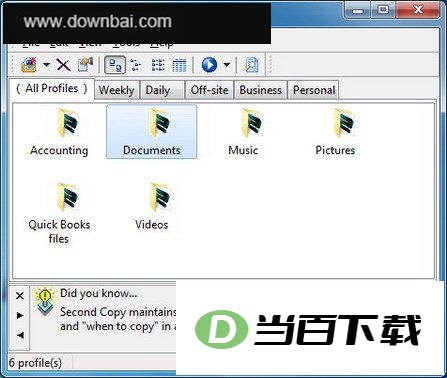
Task: Switch to the Weekly tab
Action: tap(117, 90)
